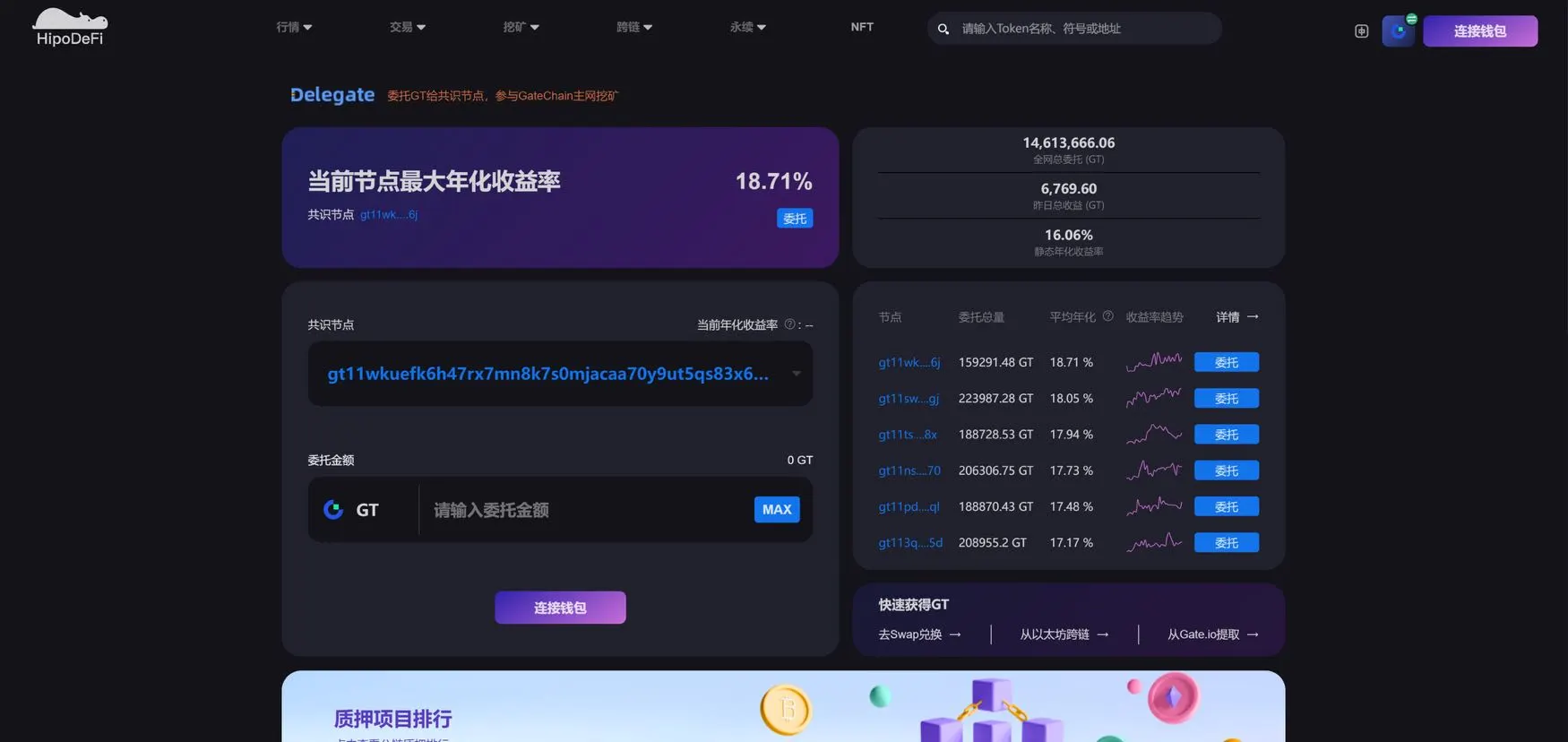The image size is (1568, 742).
Task: Delegate to node gt11sw...gj
Action: [x=1226, y=398]
